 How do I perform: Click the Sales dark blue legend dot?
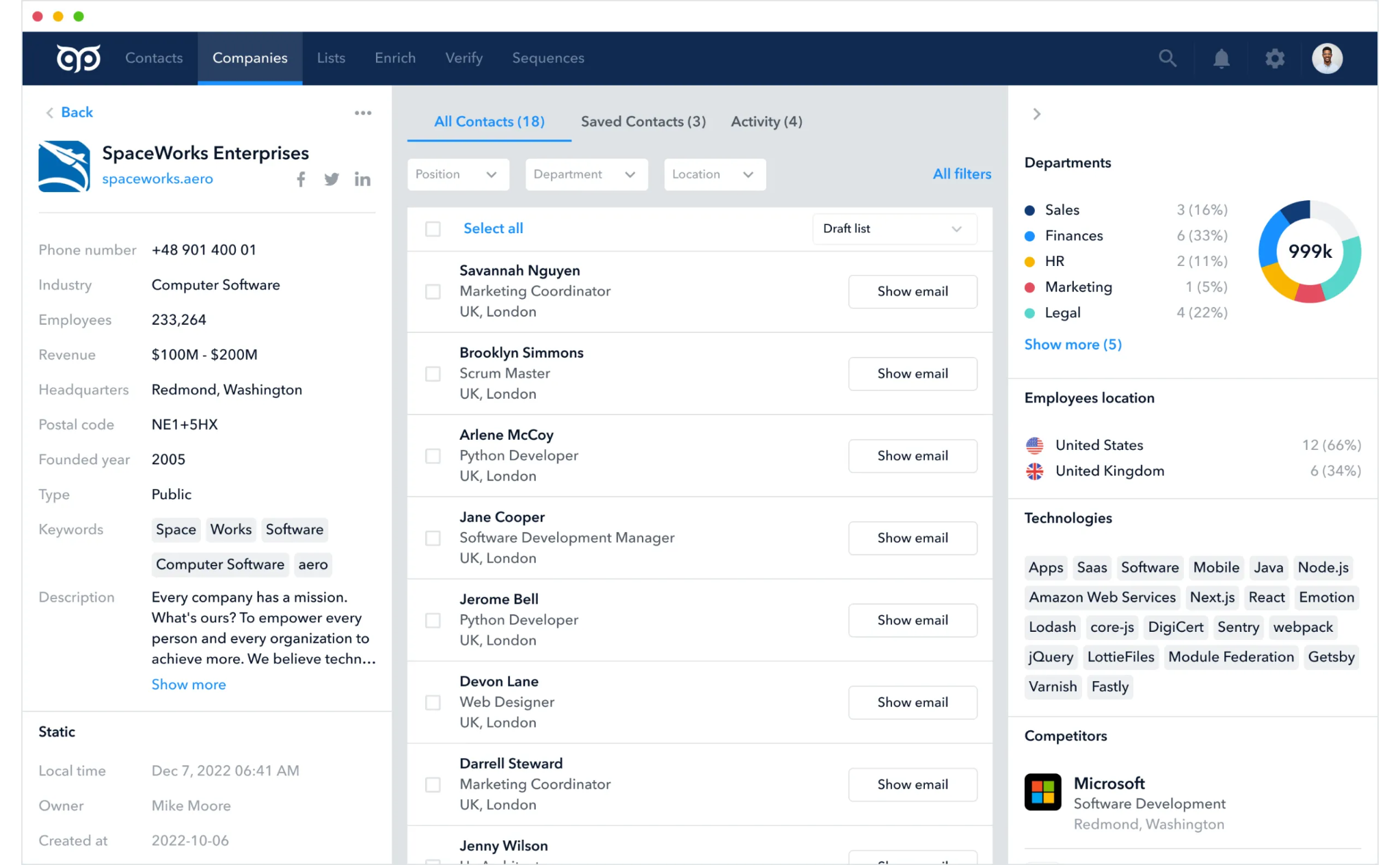1029,211
